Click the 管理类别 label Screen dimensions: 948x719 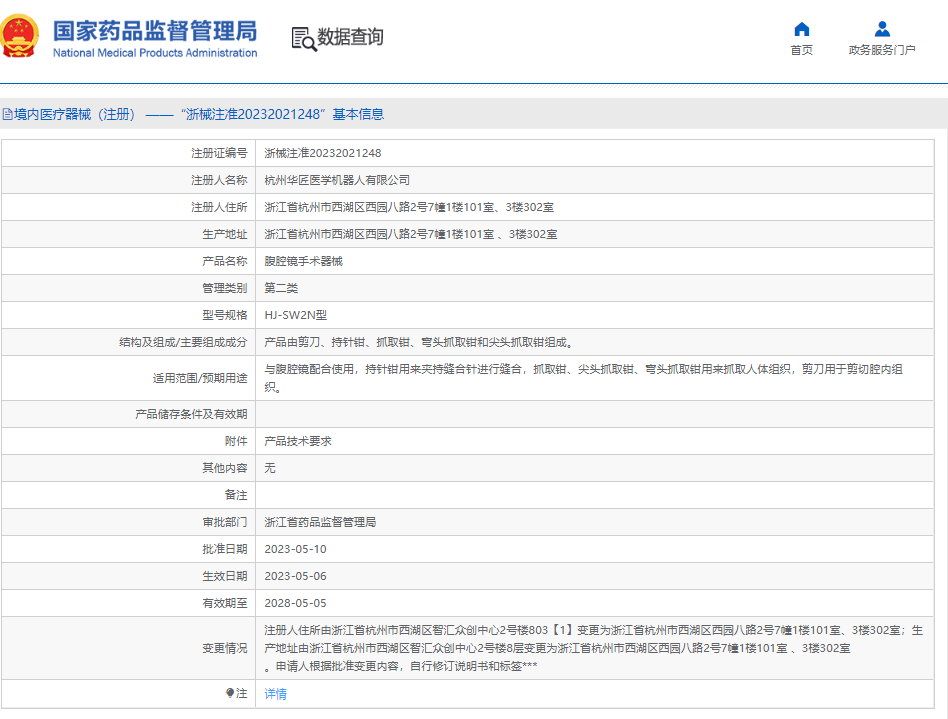(x=225, y=288)
